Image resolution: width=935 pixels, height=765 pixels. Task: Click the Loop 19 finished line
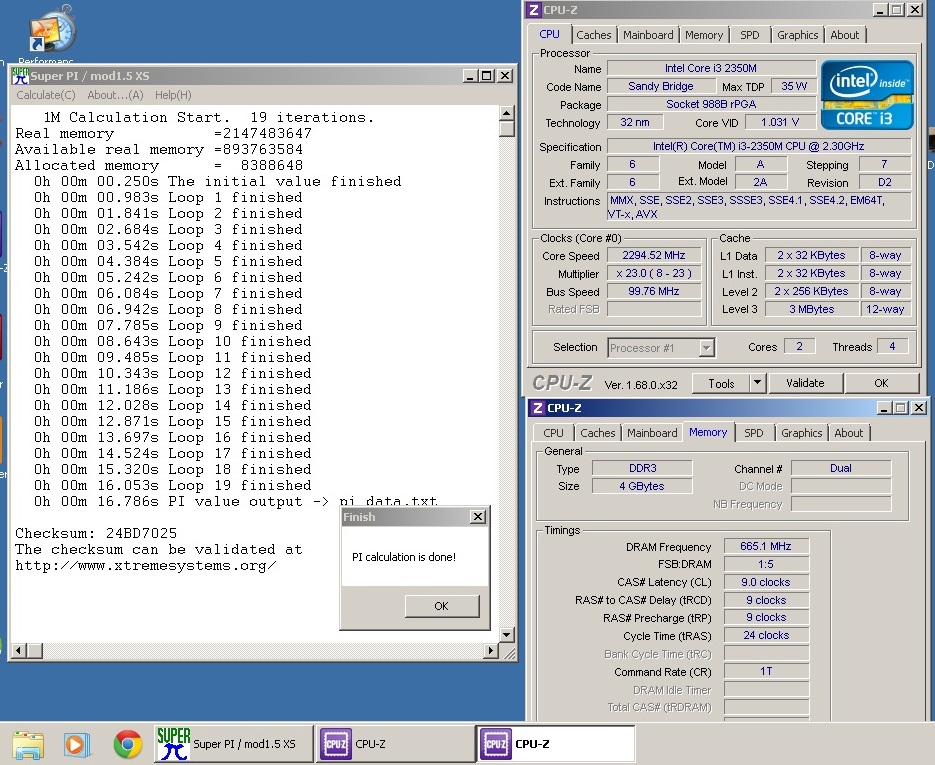172,485
